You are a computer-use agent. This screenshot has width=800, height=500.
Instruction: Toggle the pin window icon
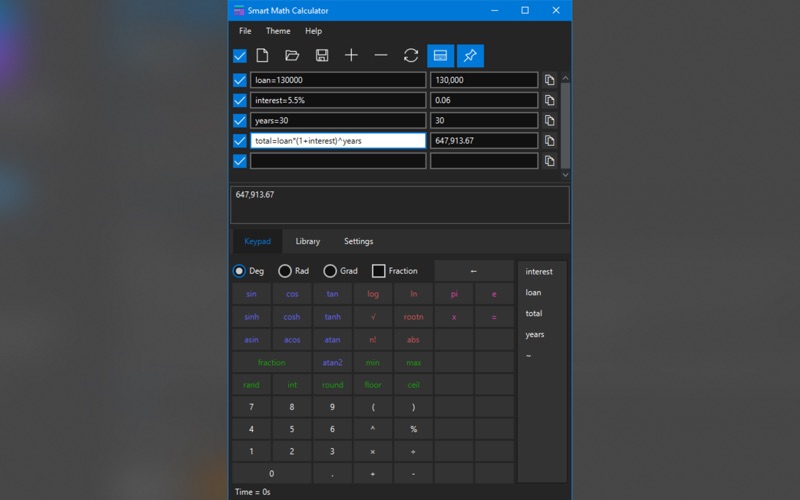(470, 56)
